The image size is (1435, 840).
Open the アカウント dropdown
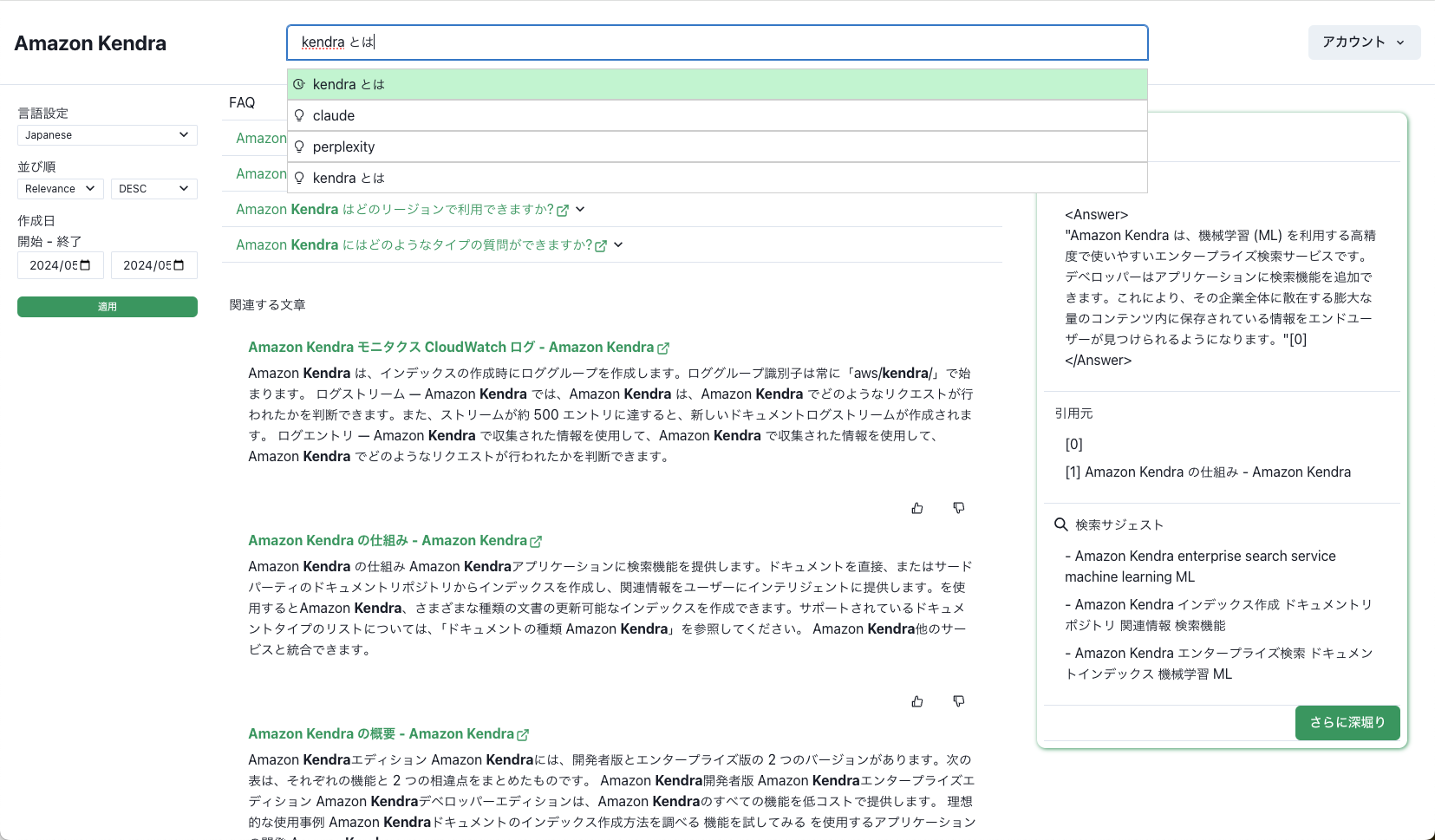point(1364,42)
